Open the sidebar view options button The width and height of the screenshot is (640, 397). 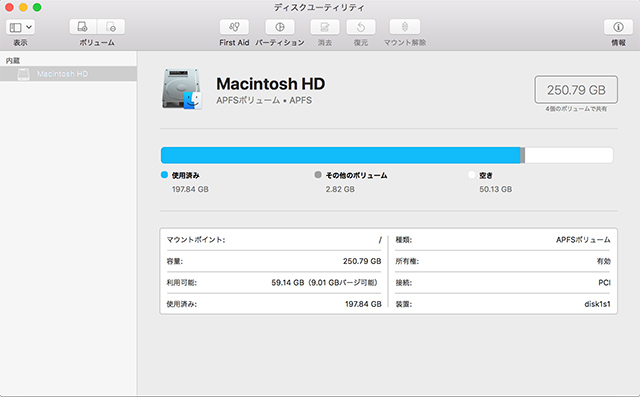pyautogui.click(x=20, y=27)
